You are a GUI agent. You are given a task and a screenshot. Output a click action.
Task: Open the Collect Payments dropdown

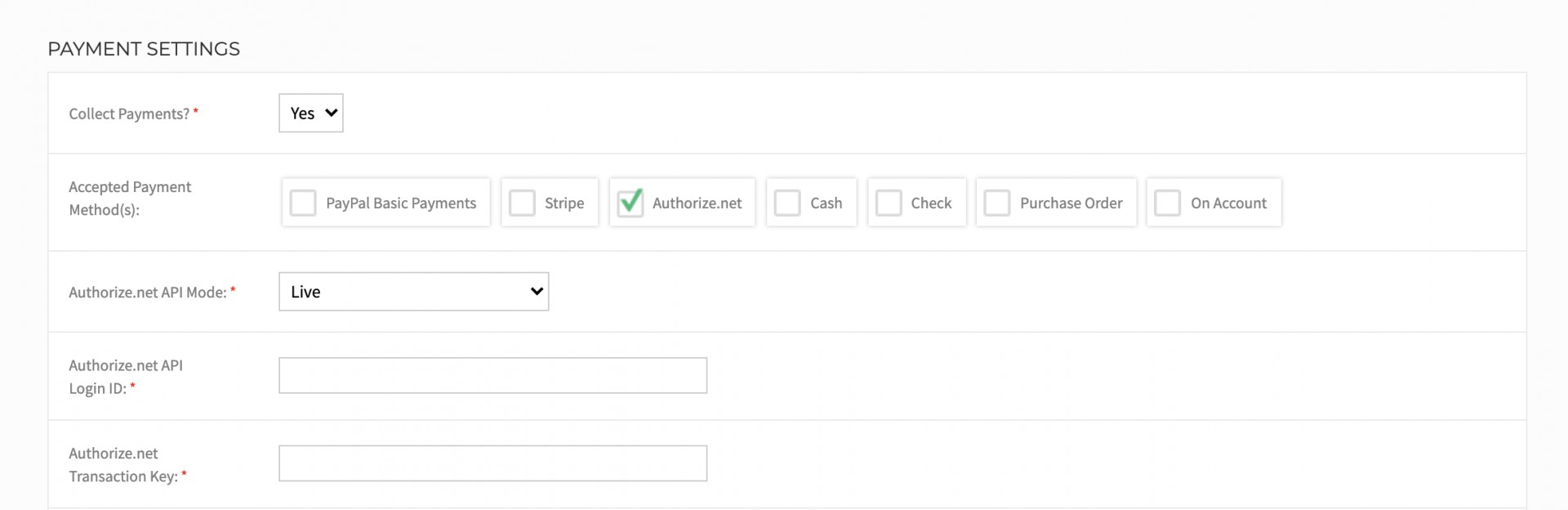point(310,113)
